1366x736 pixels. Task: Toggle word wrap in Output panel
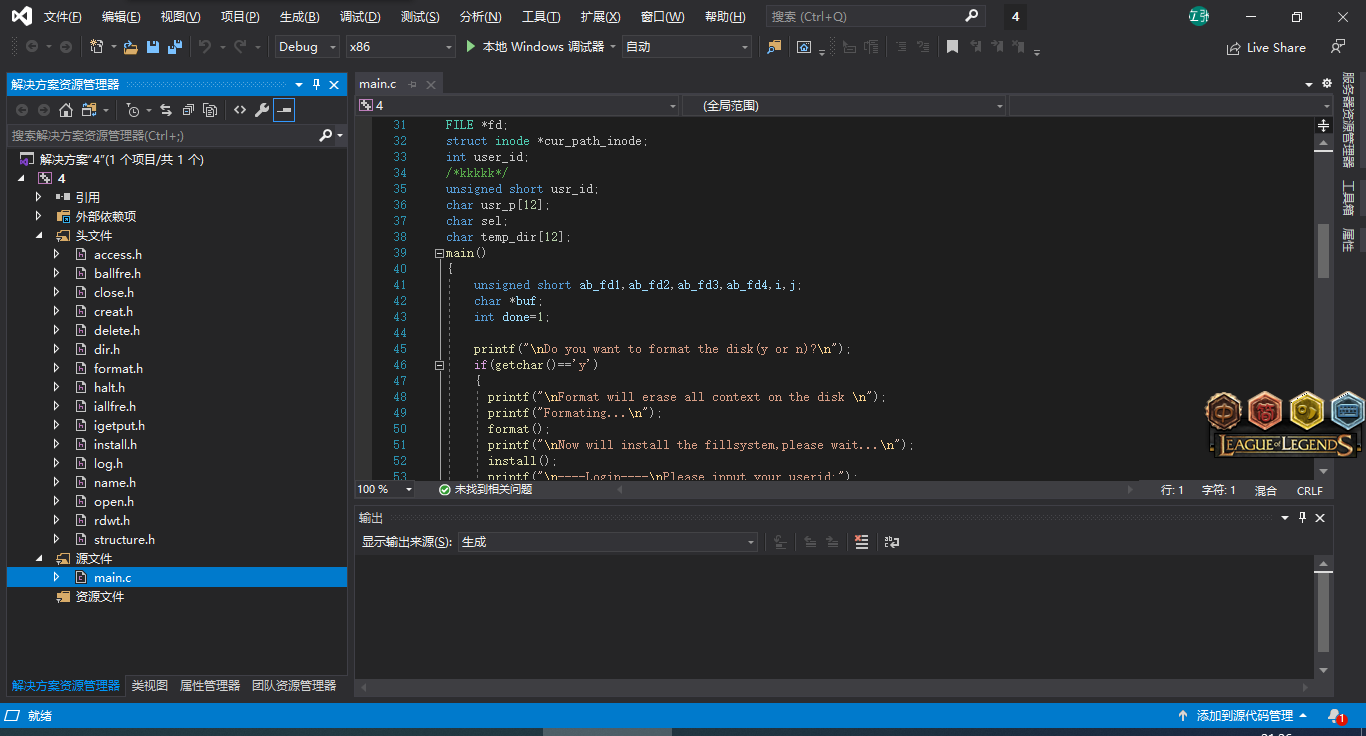click(892, 542)
